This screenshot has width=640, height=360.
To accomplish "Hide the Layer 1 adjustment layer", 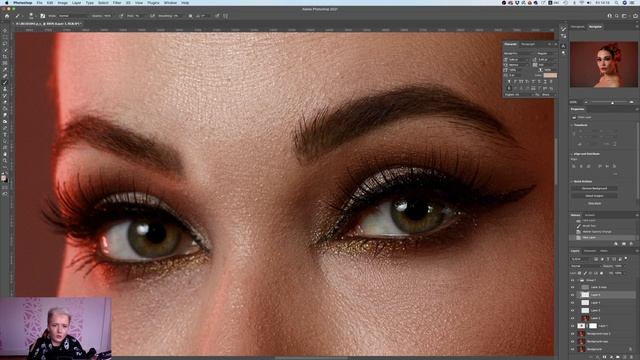I will click(572, 326).
